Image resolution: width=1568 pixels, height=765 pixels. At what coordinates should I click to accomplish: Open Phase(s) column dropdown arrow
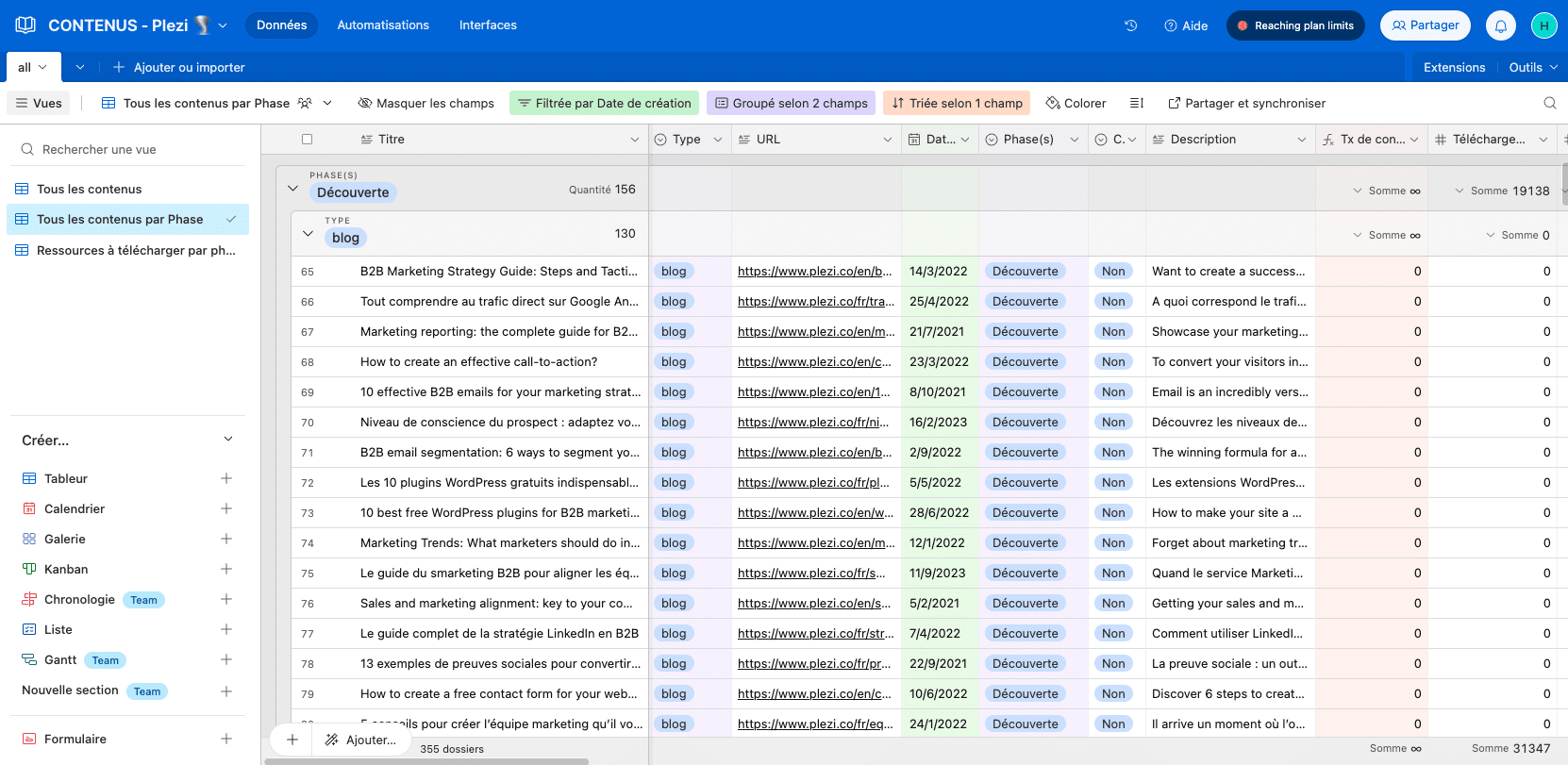(1075, 139)
